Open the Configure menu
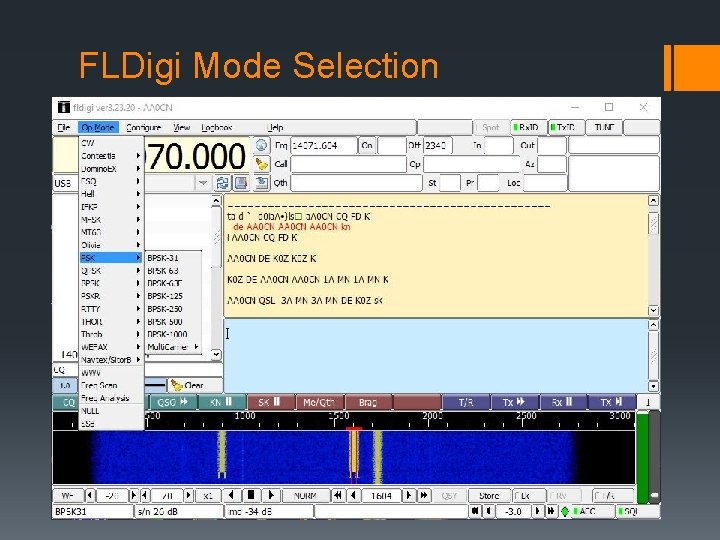The height and width of the screenshot is (540, 720). pos(143,128)
